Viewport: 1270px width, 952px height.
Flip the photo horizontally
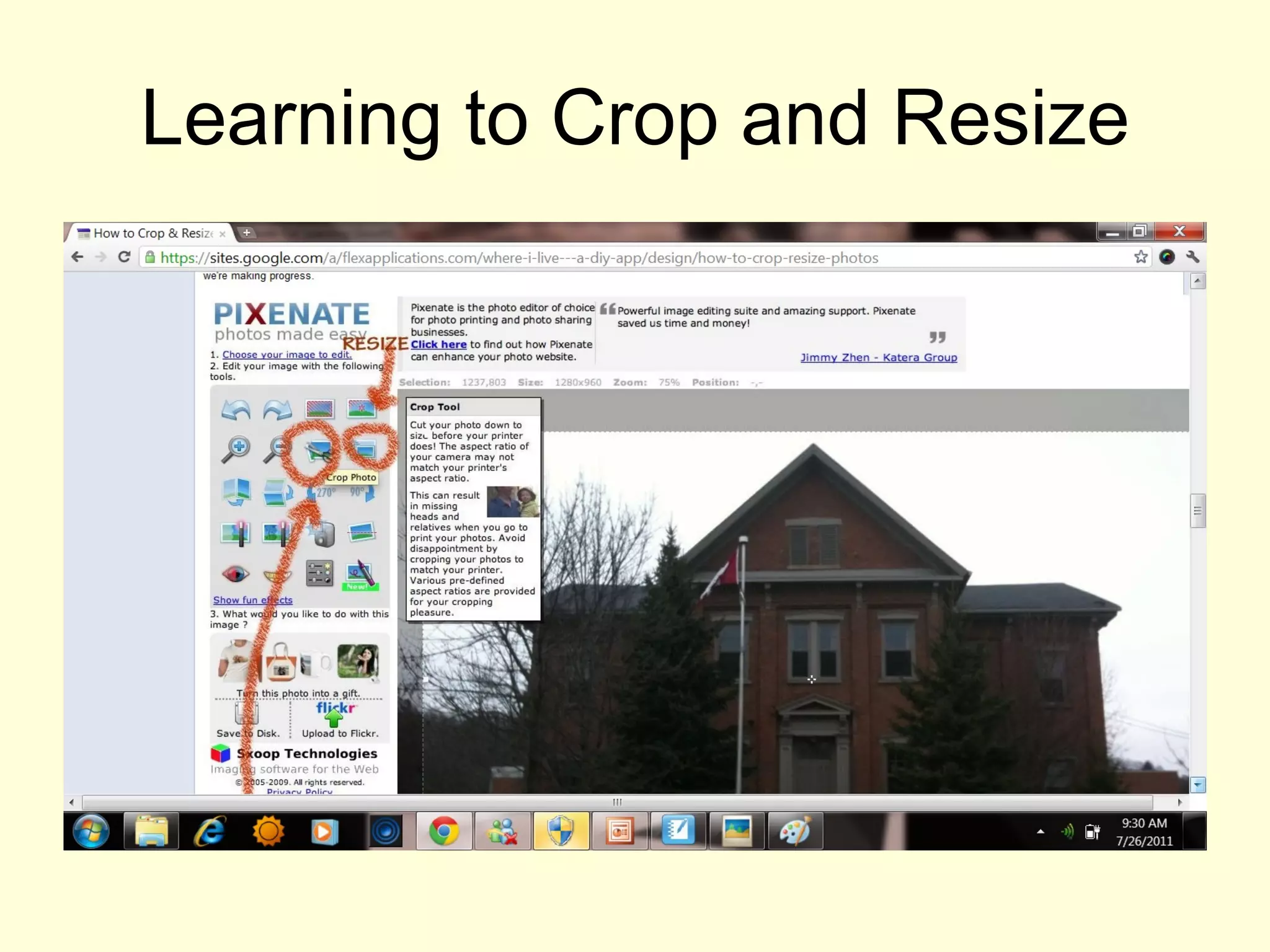pos(236,492)
